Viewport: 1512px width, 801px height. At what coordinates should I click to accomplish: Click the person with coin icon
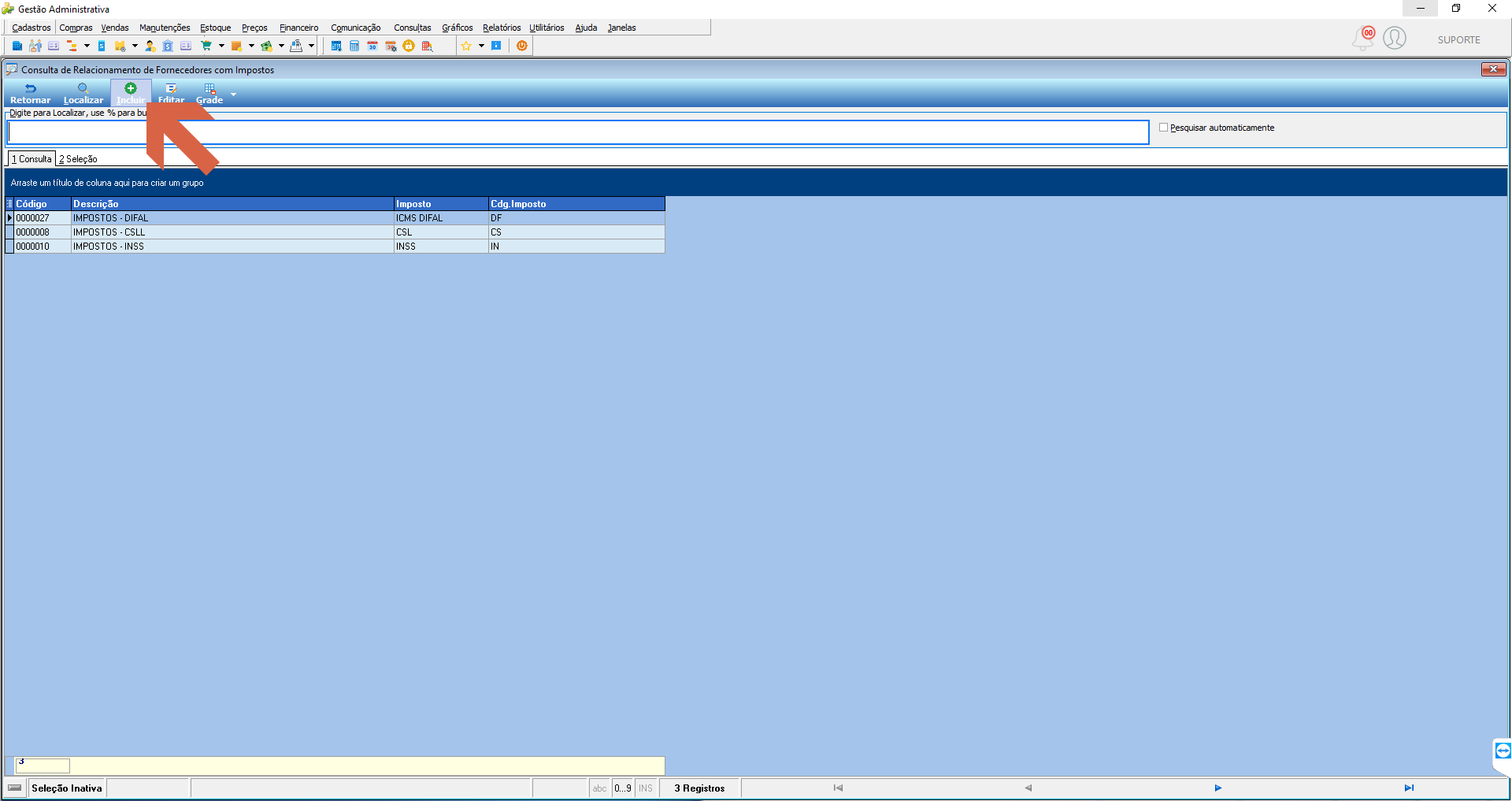click(150, 46)
